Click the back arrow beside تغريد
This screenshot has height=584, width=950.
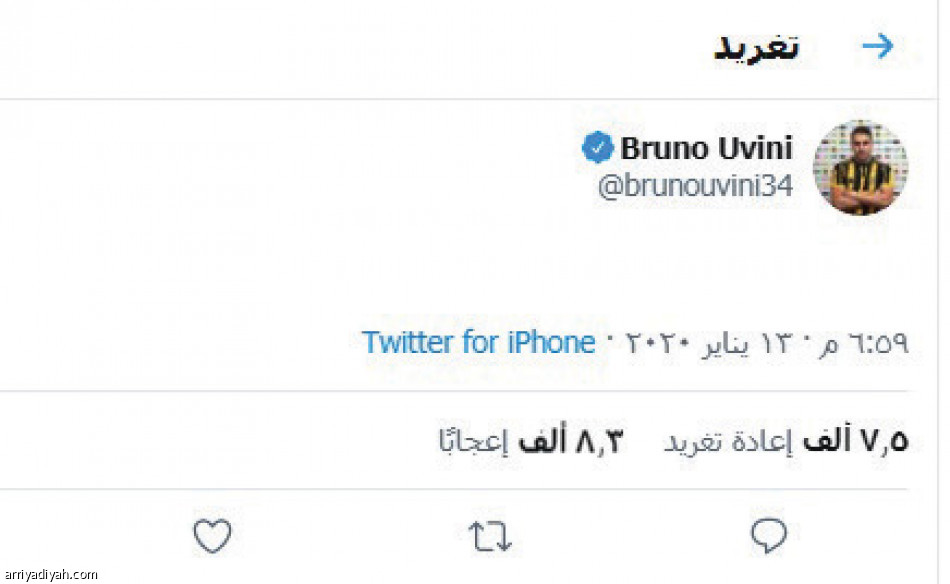click(x=878, y=45)
